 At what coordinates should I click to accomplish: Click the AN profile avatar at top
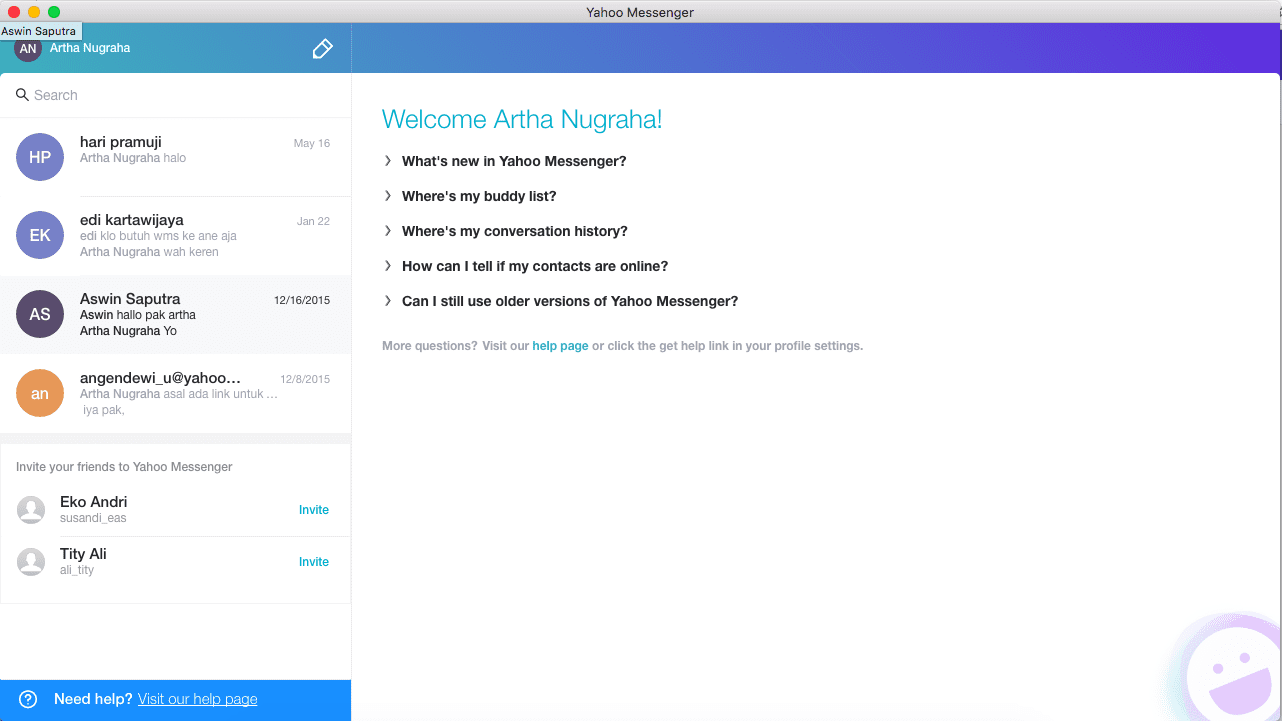tap(28, 50)
